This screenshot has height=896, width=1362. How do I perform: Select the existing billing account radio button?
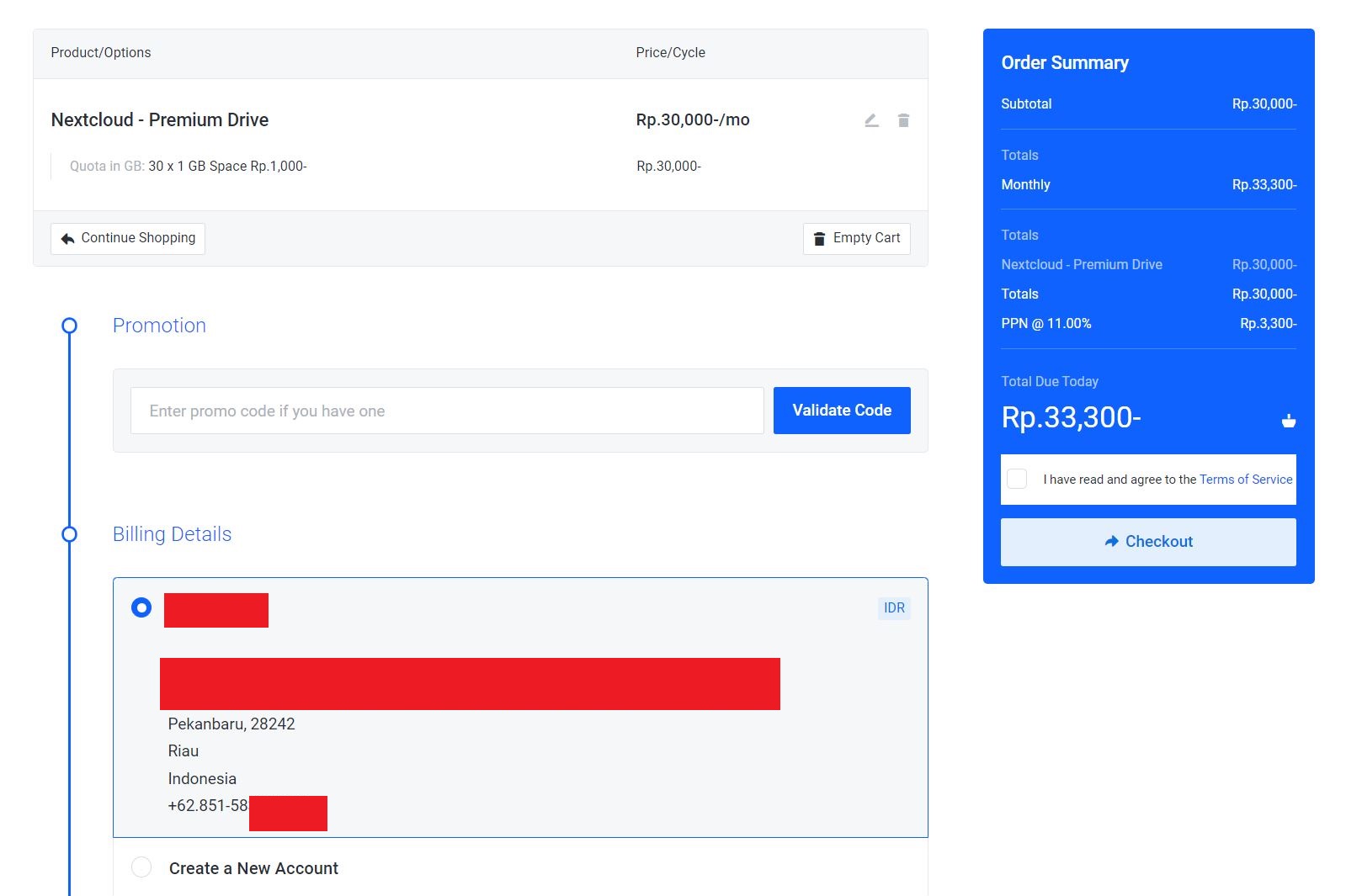click(142, 607)
